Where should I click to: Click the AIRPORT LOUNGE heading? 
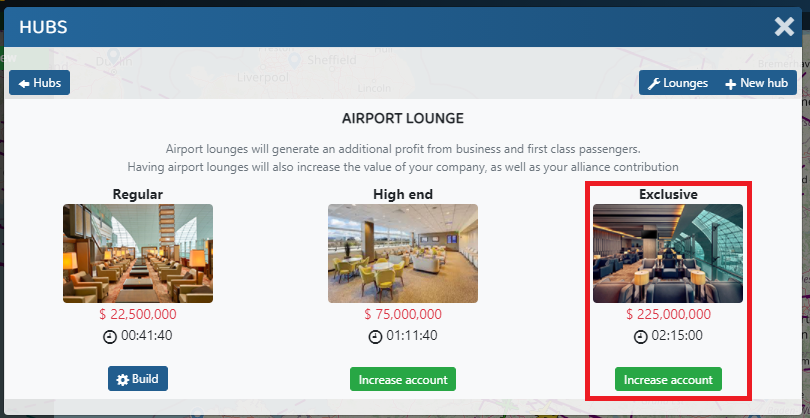click(x=403, y=118)
